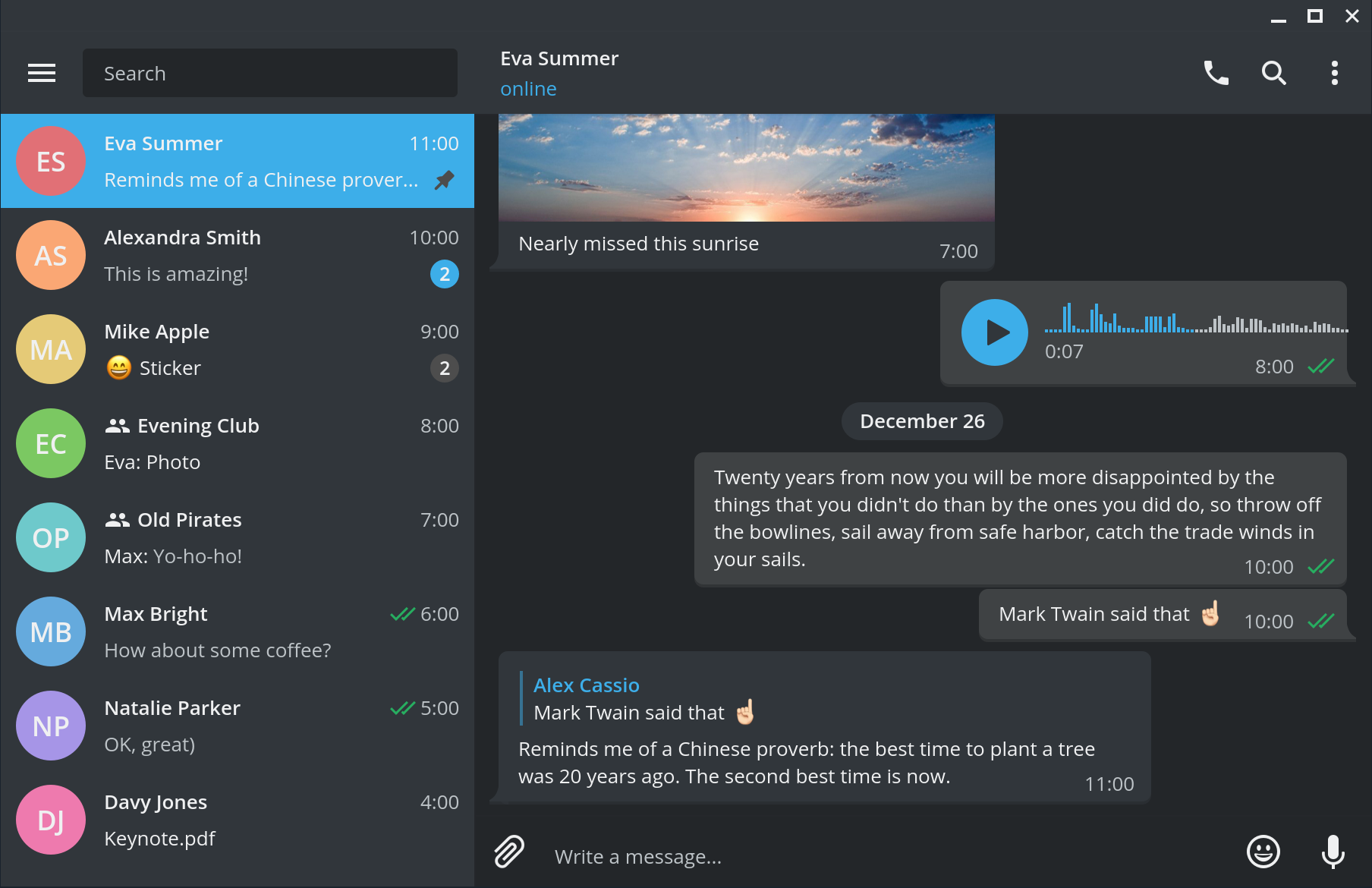The image size is (1372, 888).
Task: Click 'Max: Yo-ho-ho!' message preview
Action: point(173,556)
